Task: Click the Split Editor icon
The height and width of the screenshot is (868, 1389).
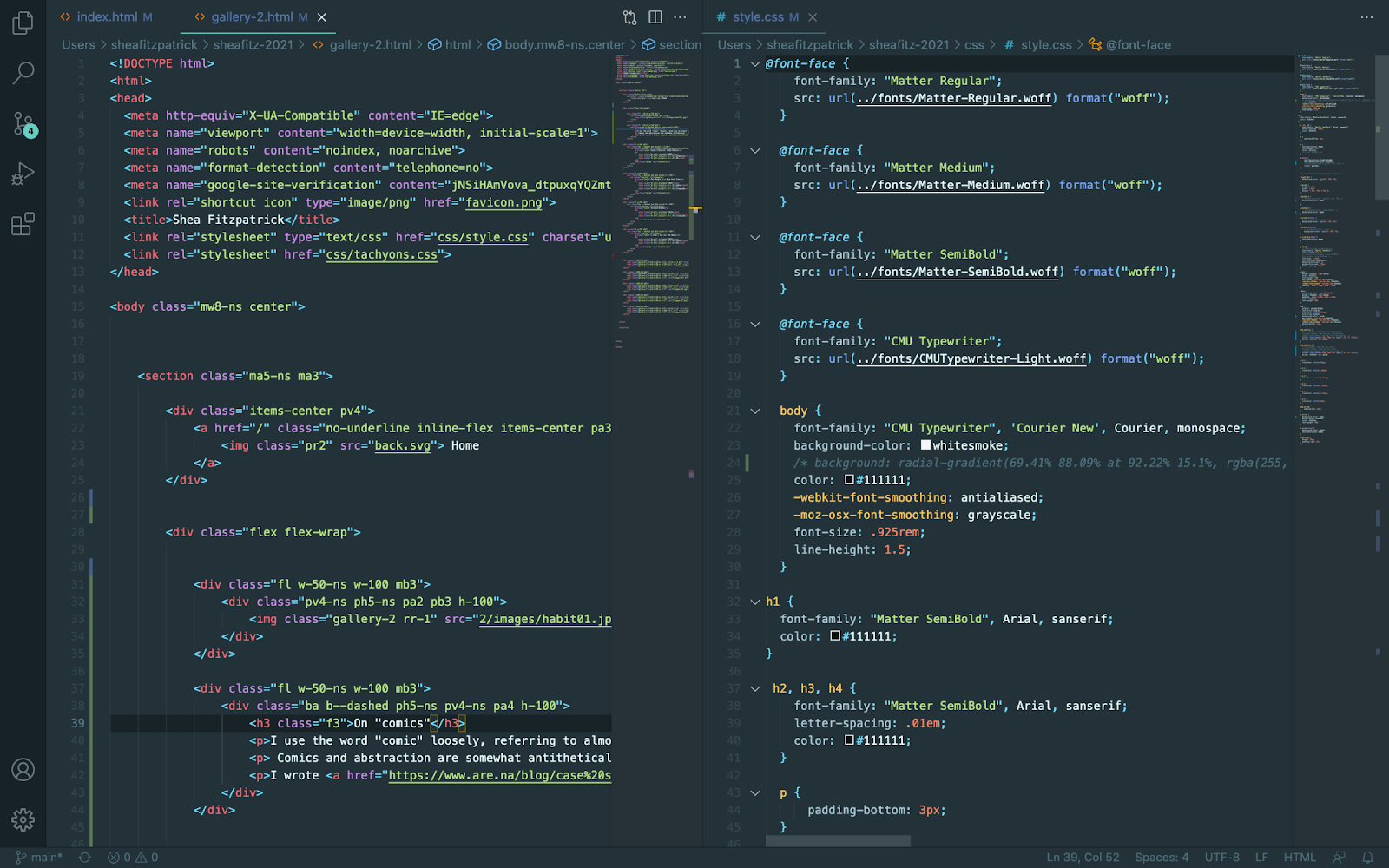Action: [x=654, y=16]
